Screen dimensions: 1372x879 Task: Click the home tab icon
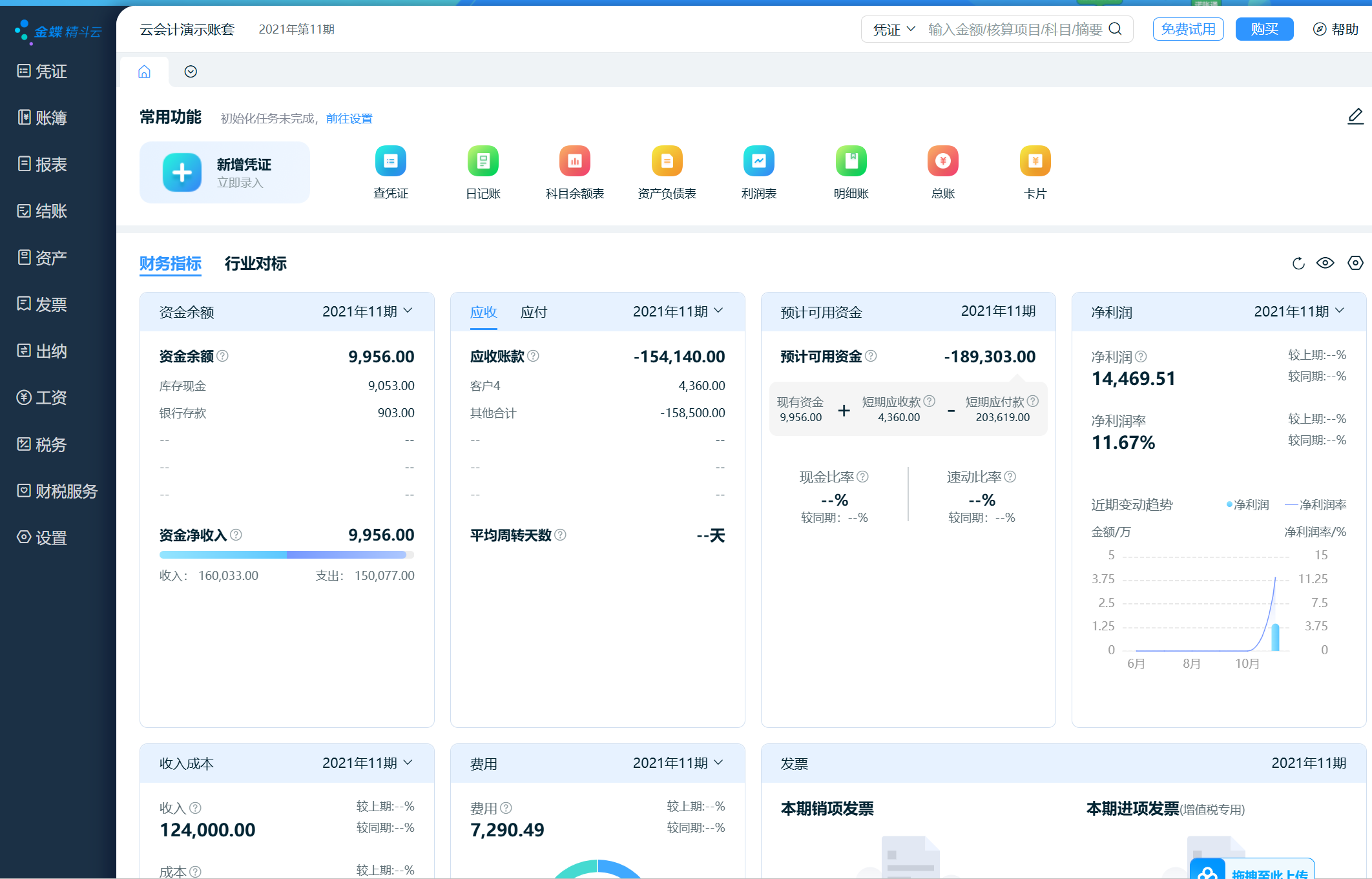[144, 72]
